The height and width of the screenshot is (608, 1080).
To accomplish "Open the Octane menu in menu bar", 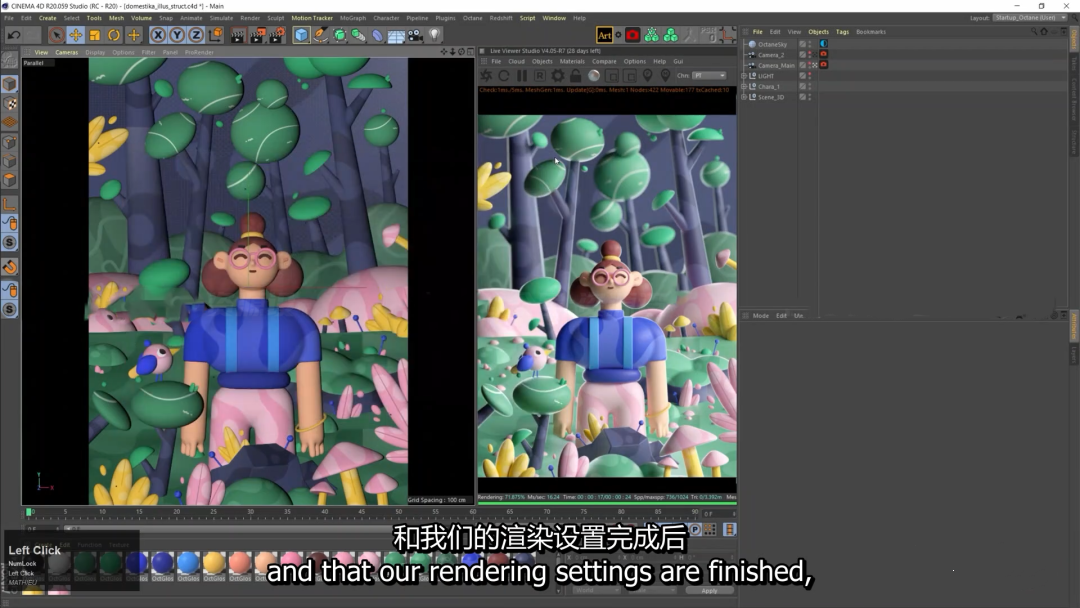I will [472, 18].
